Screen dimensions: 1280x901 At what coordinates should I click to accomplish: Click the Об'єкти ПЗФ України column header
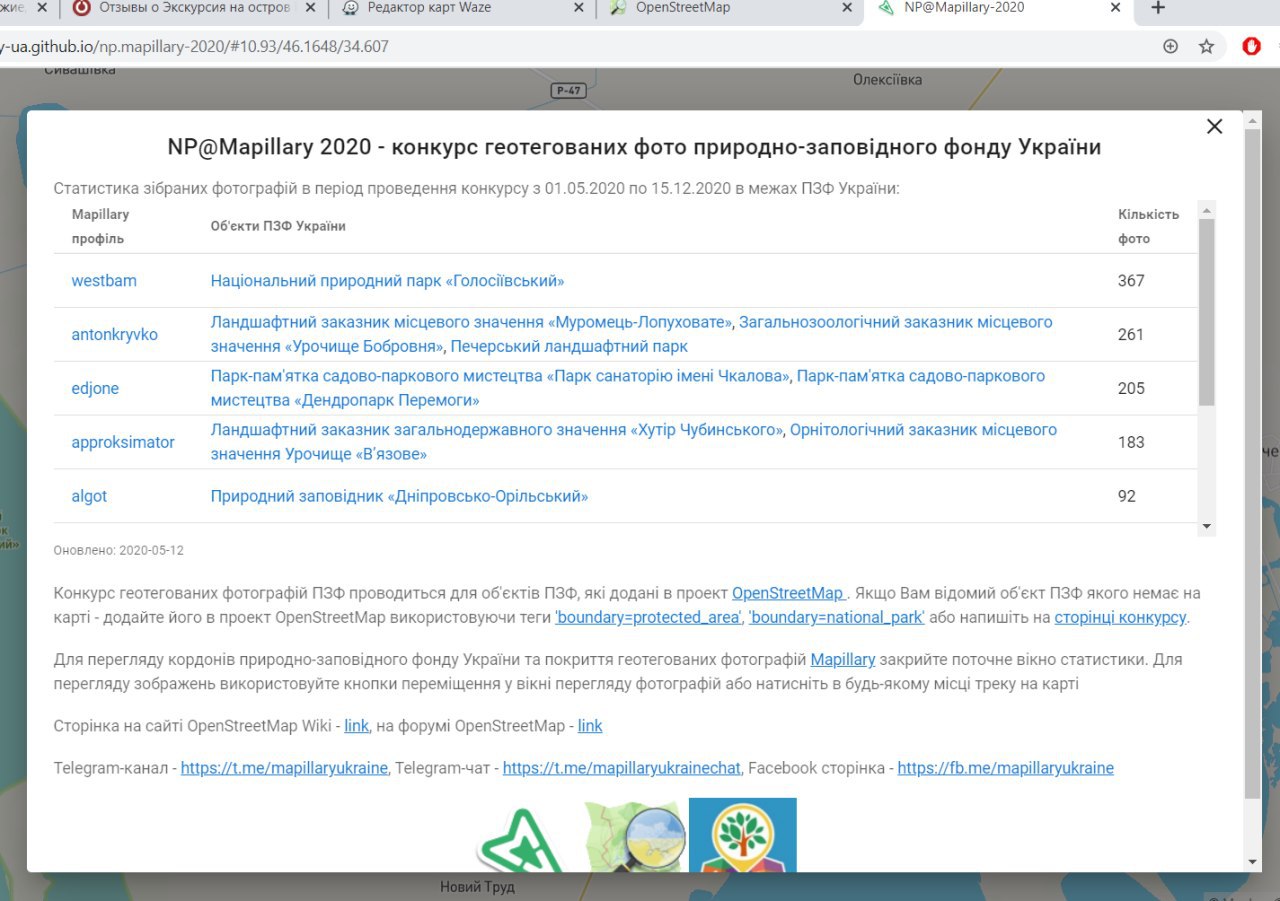tap(278, 227)
